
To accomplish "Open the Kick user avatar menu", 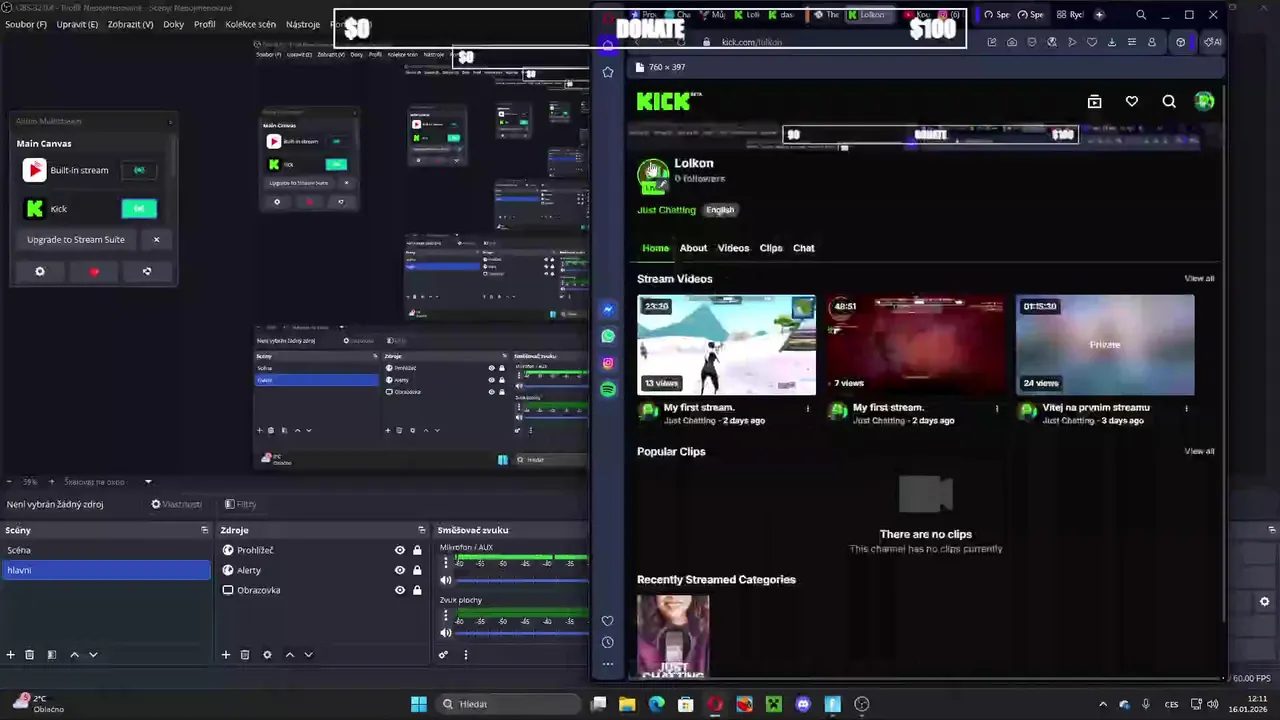I will (1205, 101).
